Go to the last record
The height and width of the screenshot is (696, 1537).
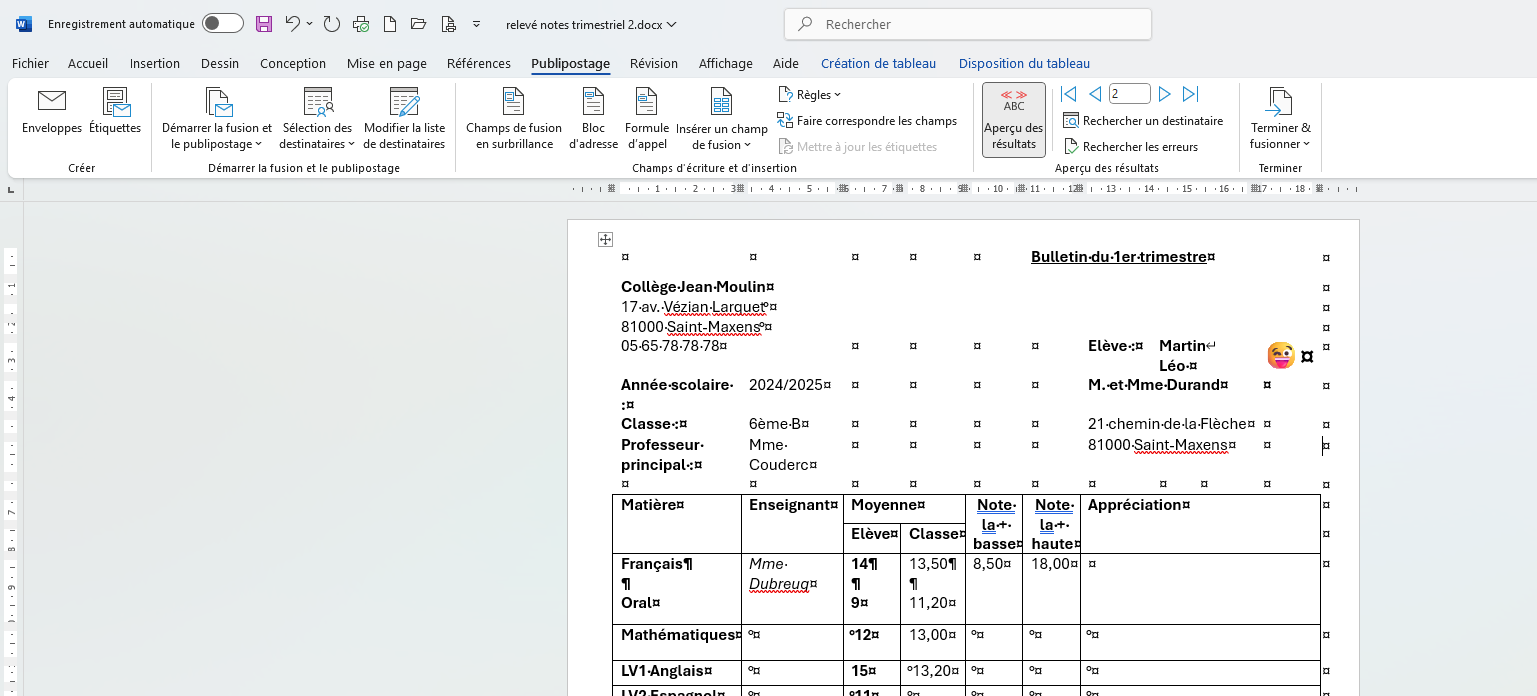[1190, 94]
